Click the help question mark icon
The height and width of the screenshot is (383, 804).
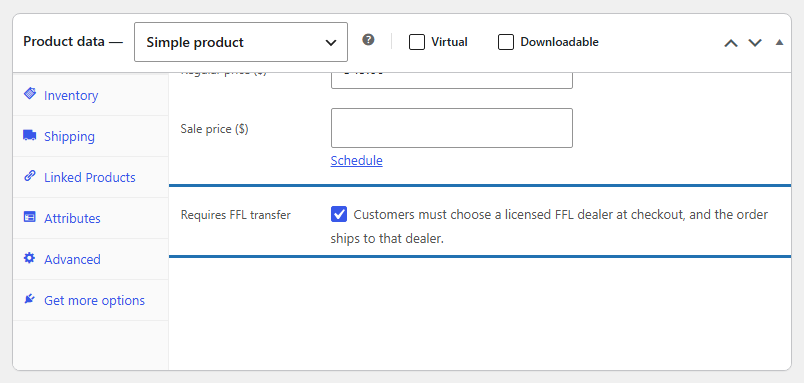pyautogui.click(x=368, y=40)
